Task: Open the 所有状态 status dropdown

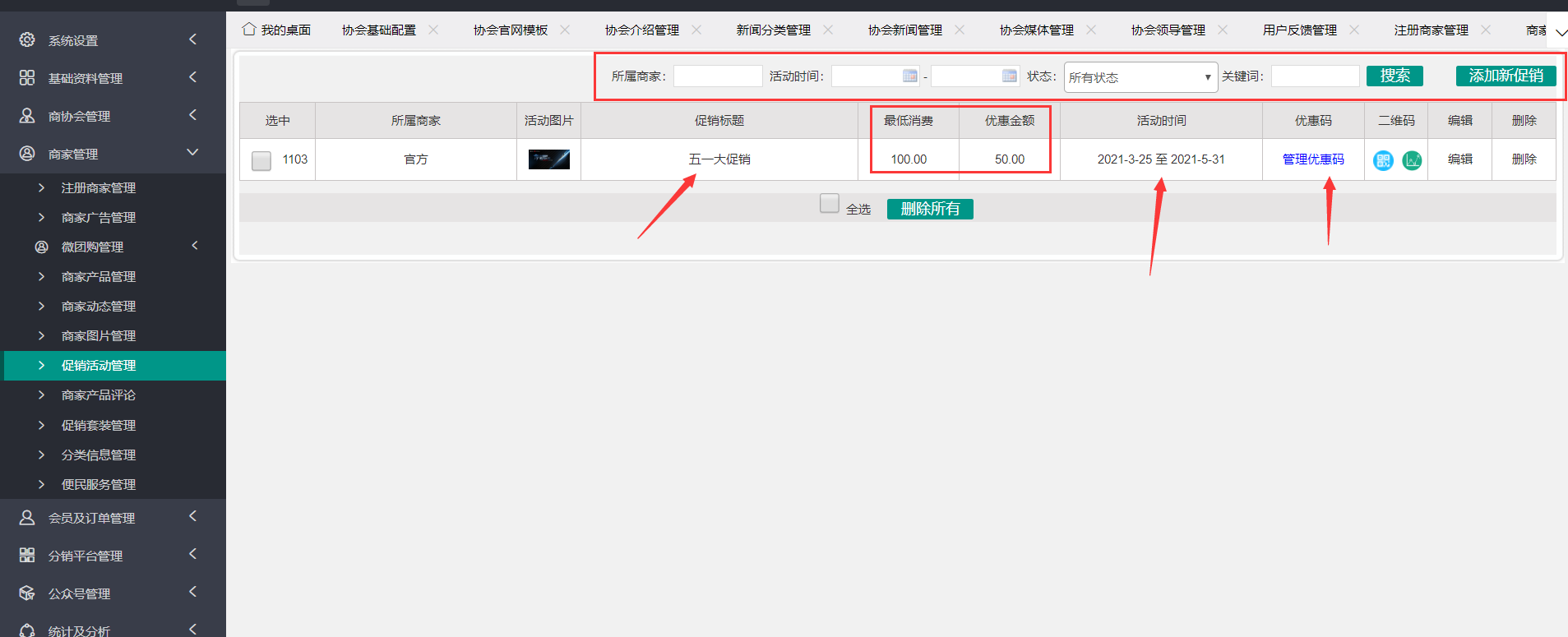Action: pyautogui.click(x=1140, y=77)
